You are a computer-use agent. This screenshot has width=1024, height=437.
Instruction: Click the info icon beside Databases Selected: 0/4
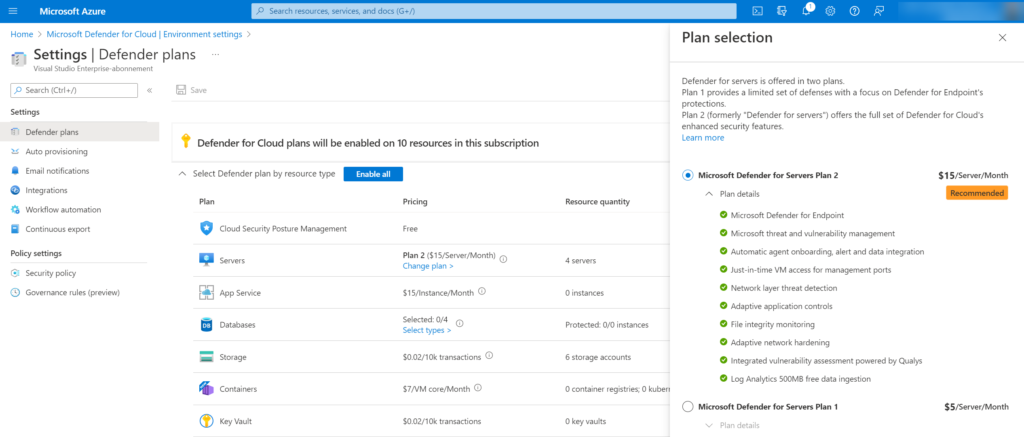pyautogui.click(x=459, y=323)
